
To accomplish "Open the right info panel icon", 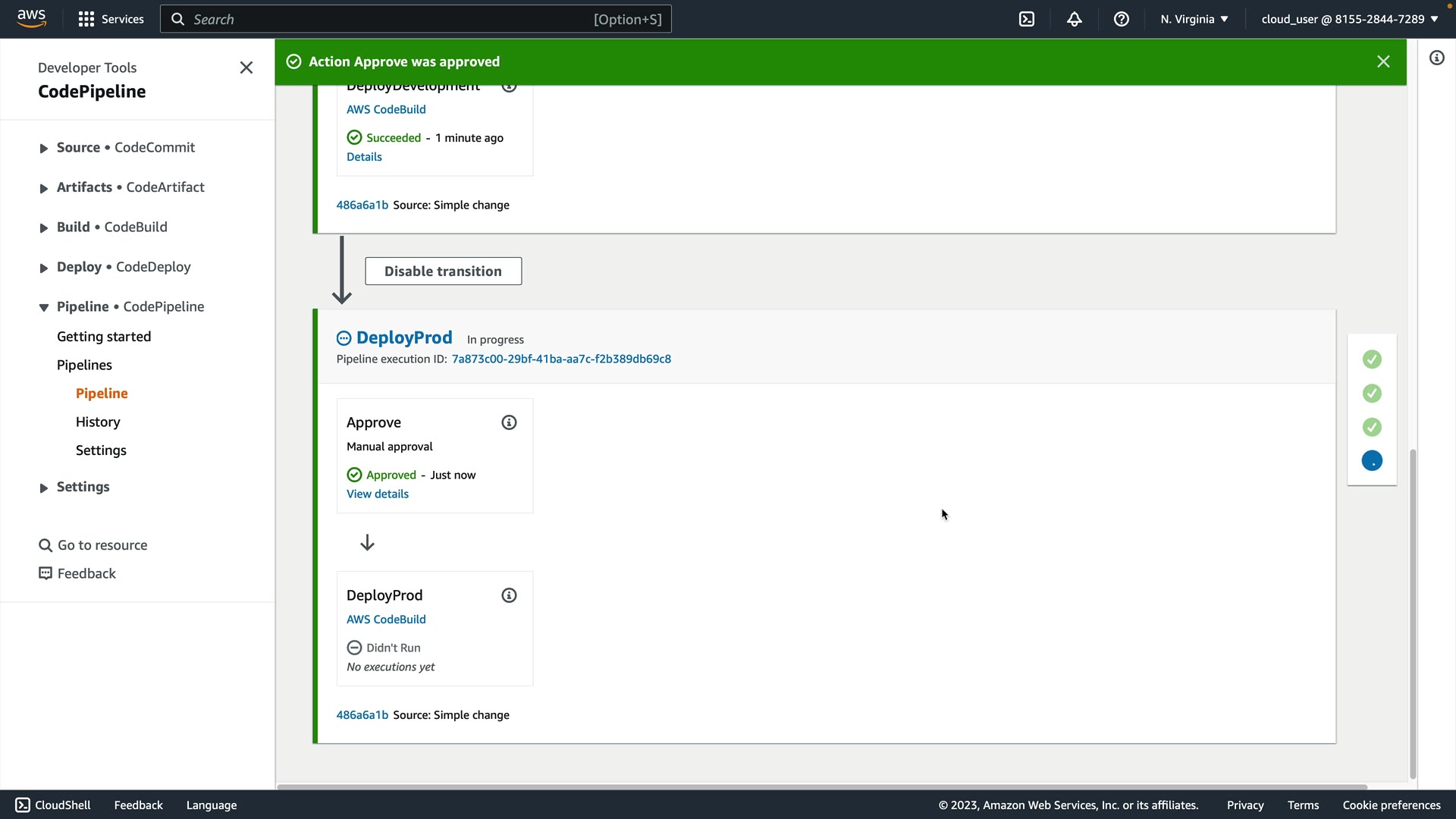I will [x=1437, y=58].
